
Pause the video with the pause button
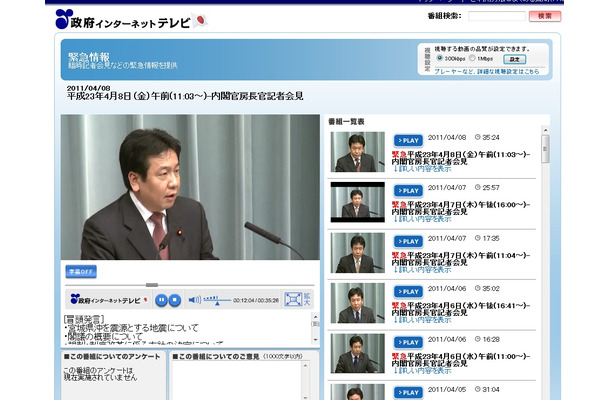161,300
